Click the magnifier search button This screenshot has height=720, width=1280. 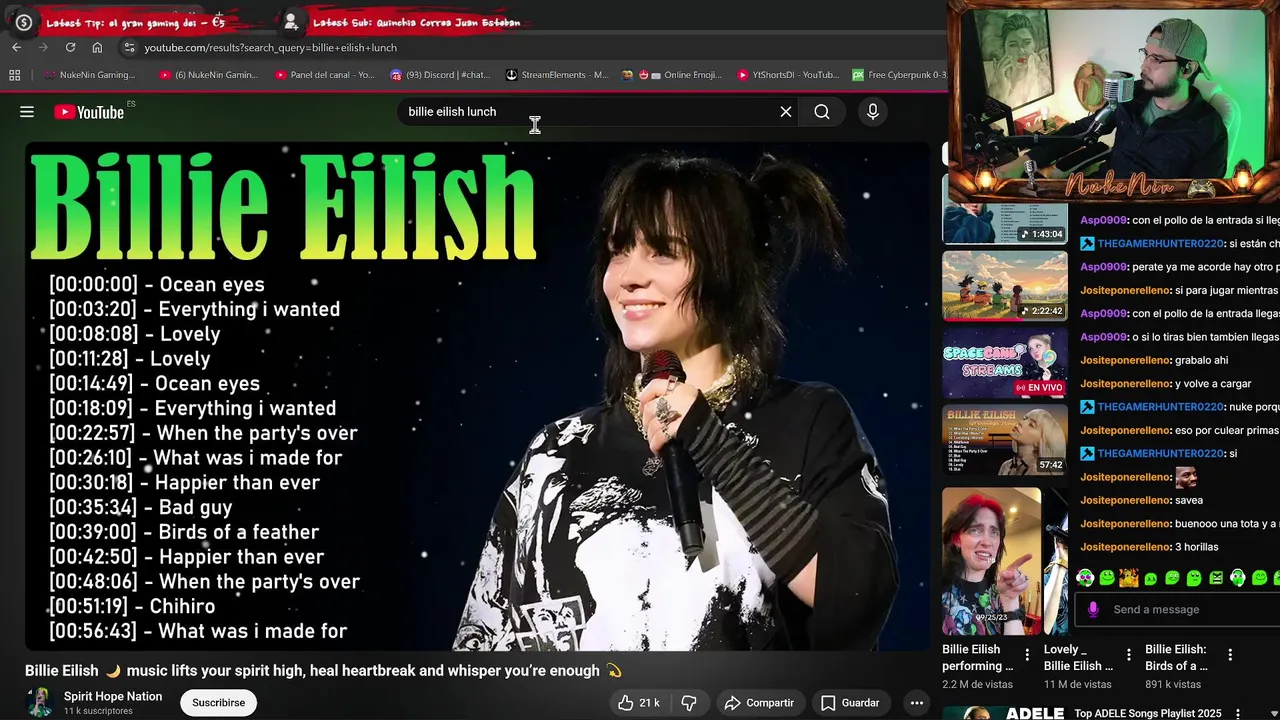click(822, 112)
